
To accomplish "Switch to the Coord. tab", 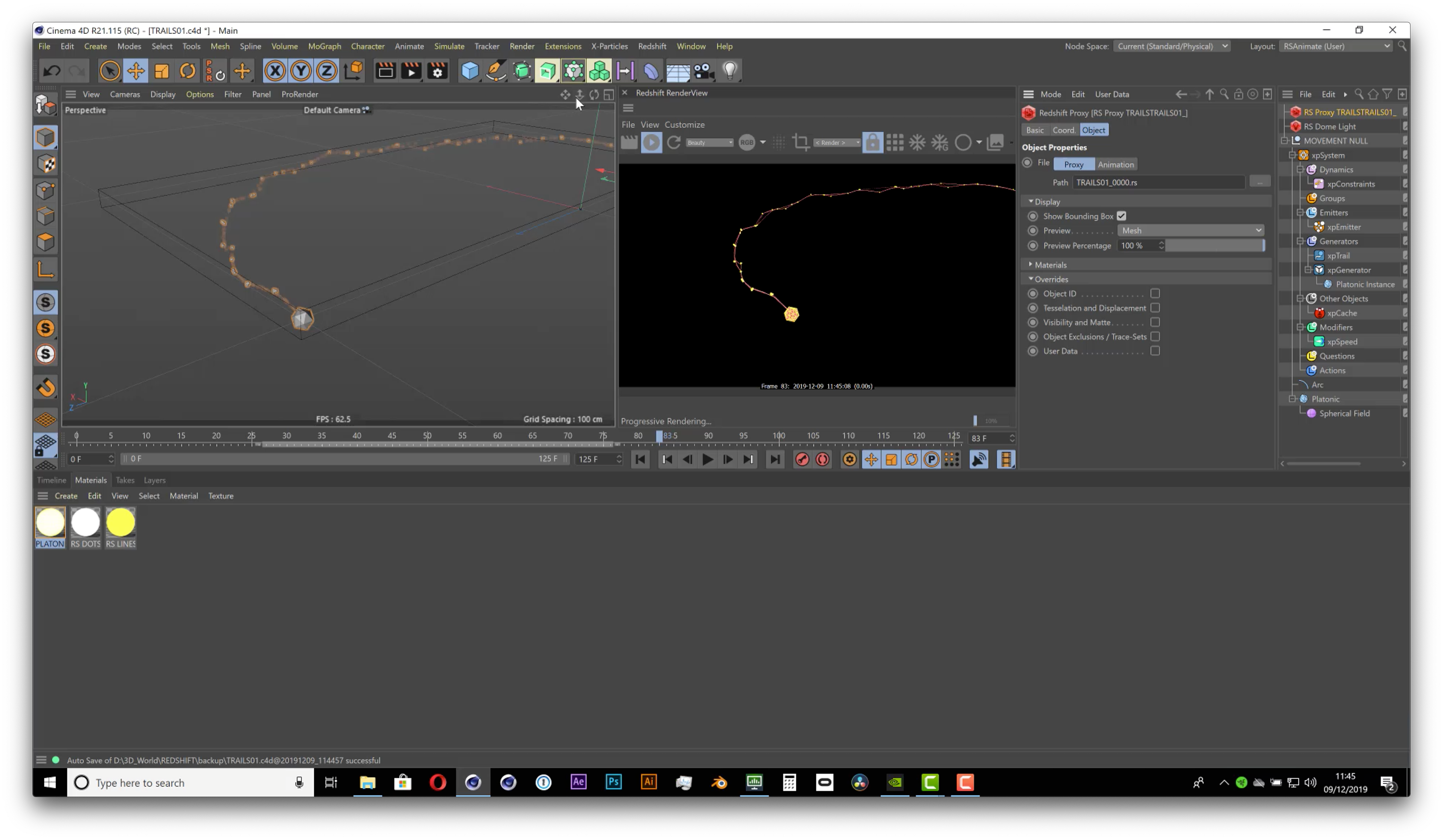I will pyautogui.click(x=1063, y=130).
